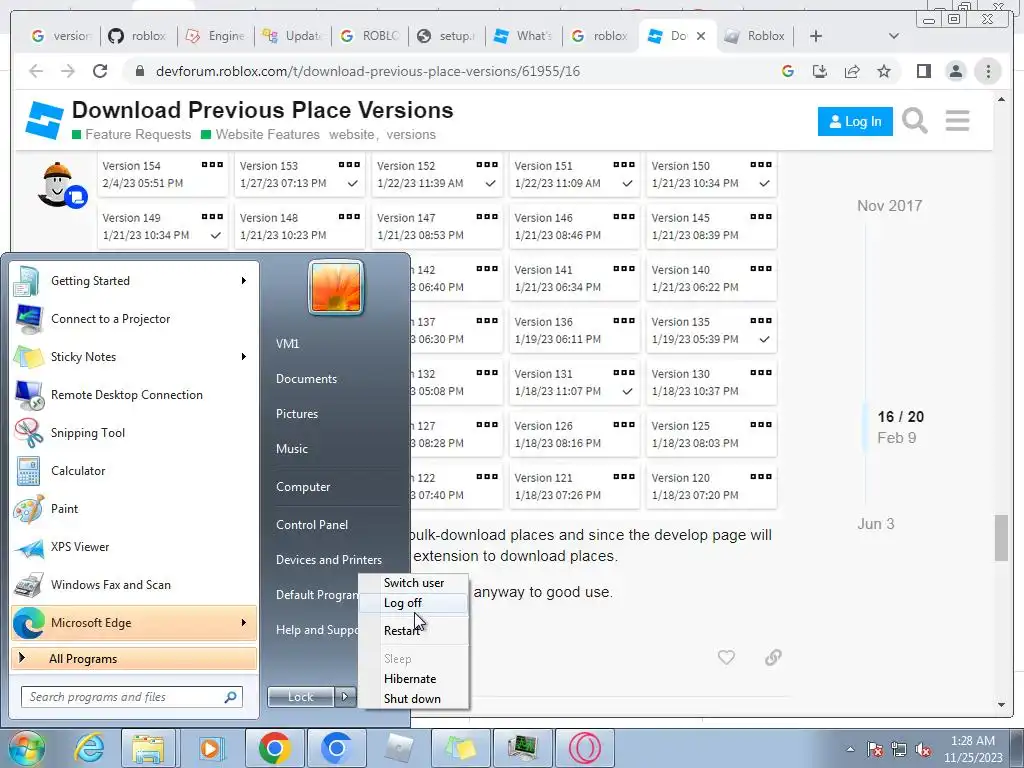
Task: Open the shutdown options arrow next to Lock
Action: pos(345,697)
